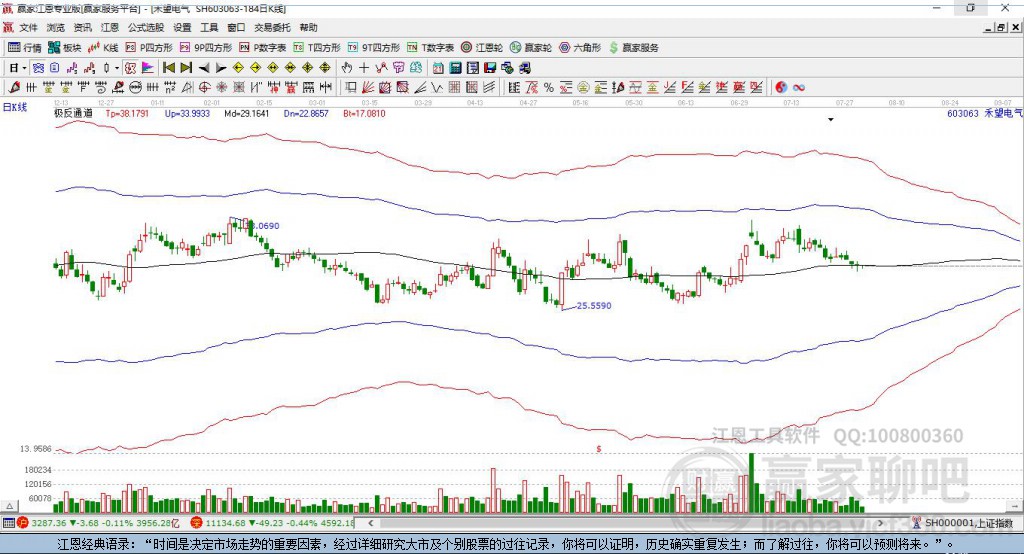The height and width of the screenshot is (554, 1024).
Task: Open the 9T四方形 tool
Action: tap(374, 48)
